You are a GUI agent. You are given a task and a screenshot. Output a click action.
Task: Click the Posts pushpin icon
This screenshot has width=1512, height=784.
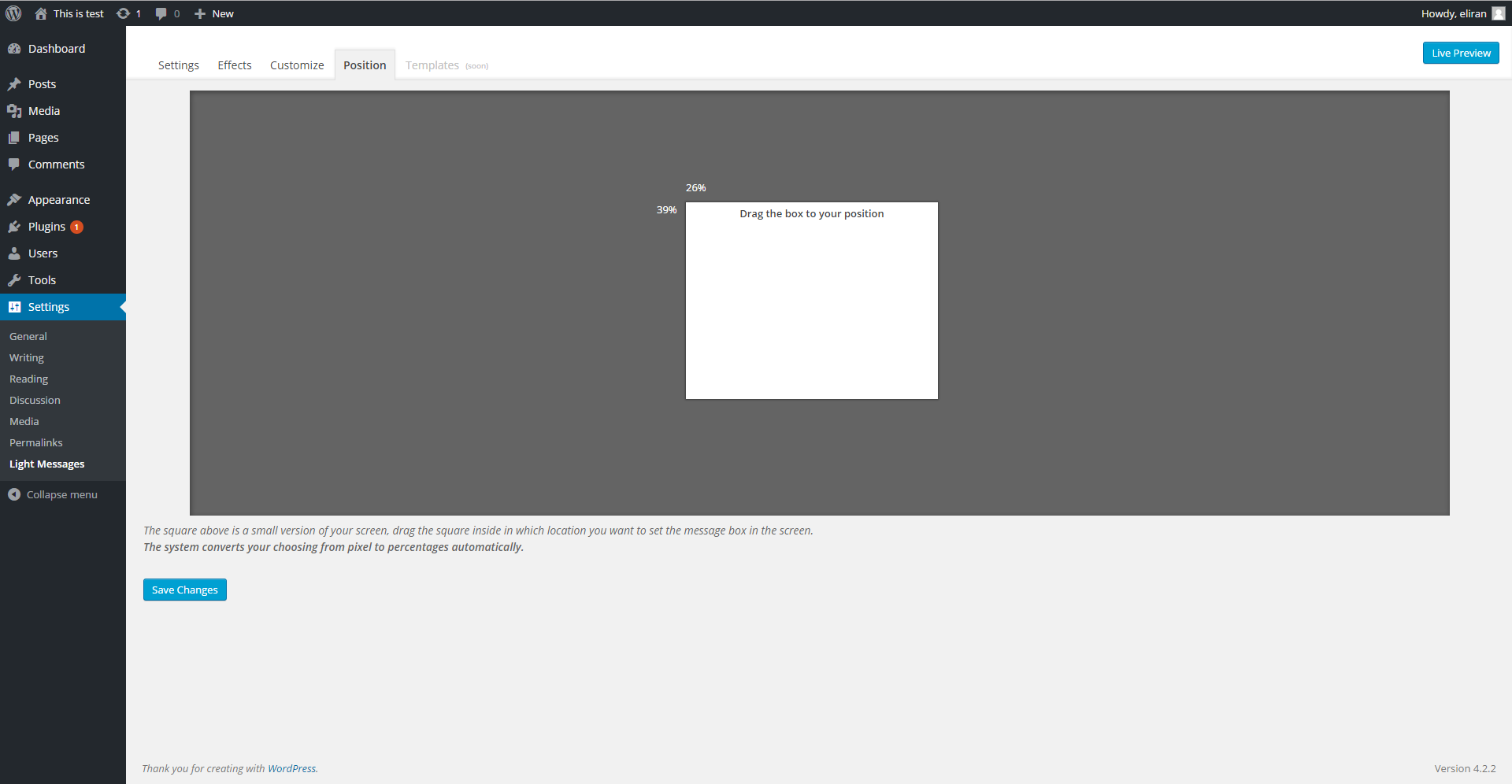point(14,84)
